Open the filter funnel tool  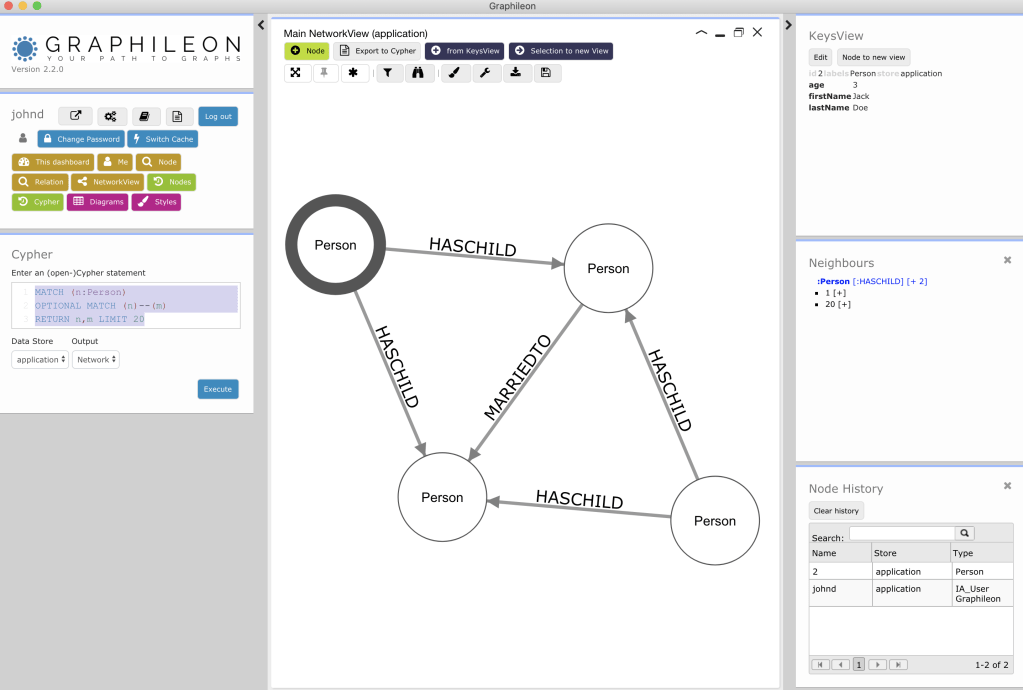(390, 73)
